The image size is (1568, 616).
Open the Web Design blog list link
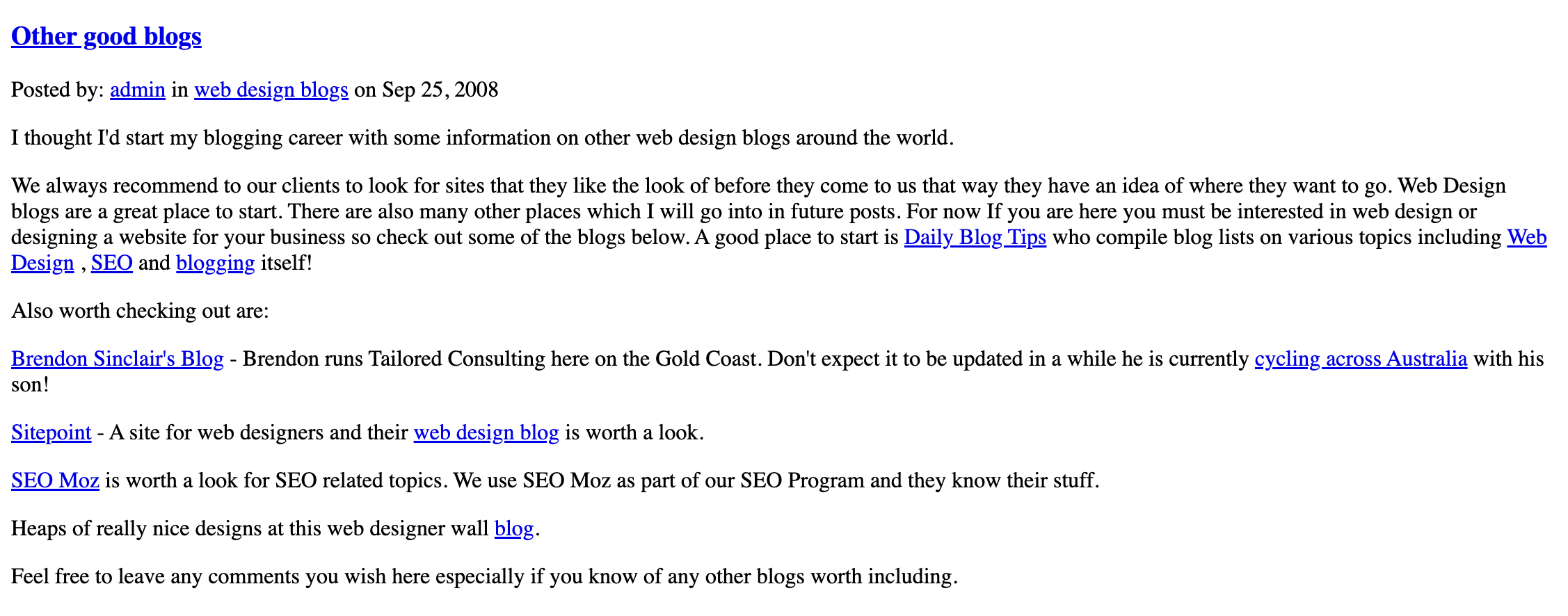click(x=1527, y=237)
